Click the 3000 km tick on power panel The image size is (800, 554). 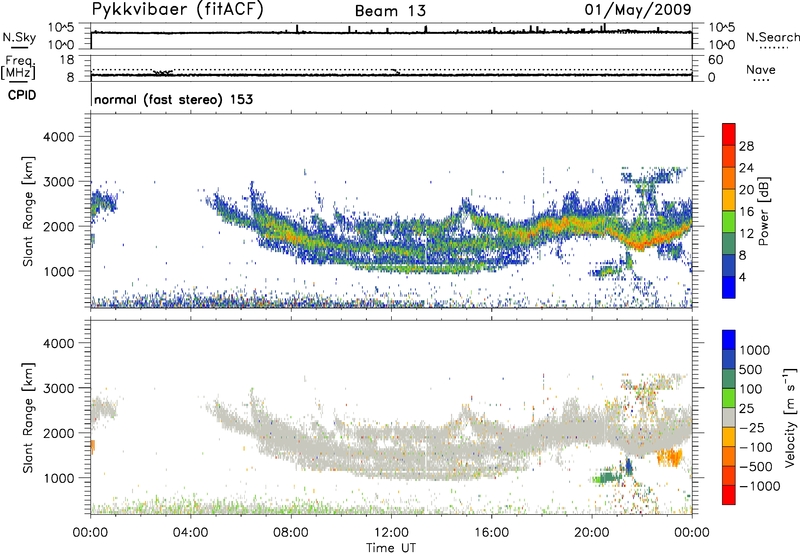click(59, 182)
